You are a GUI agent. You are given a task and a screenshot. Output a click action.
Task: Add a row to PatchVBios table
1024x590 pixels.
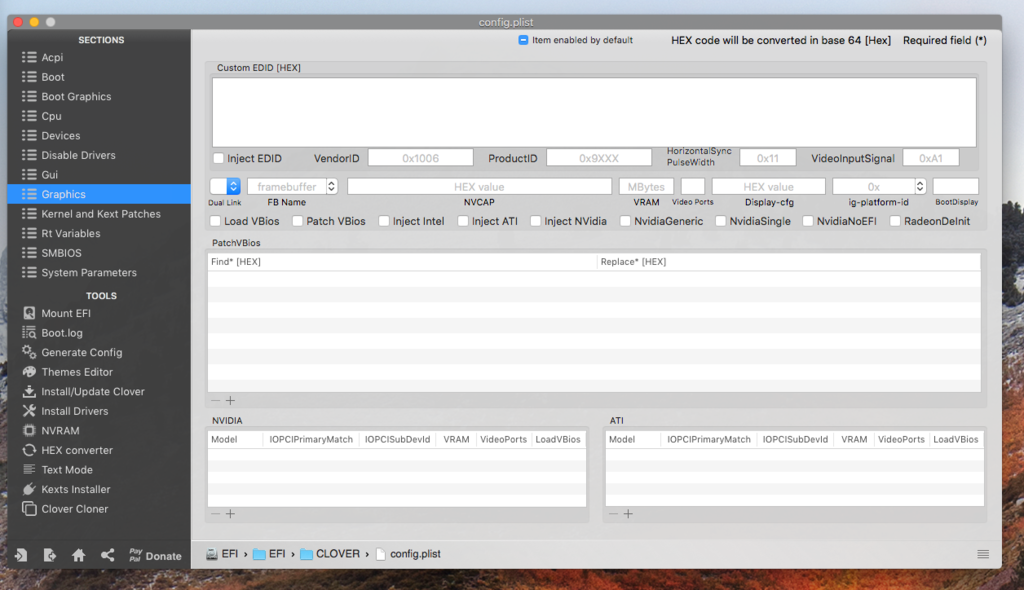click(x=230, y=400)
